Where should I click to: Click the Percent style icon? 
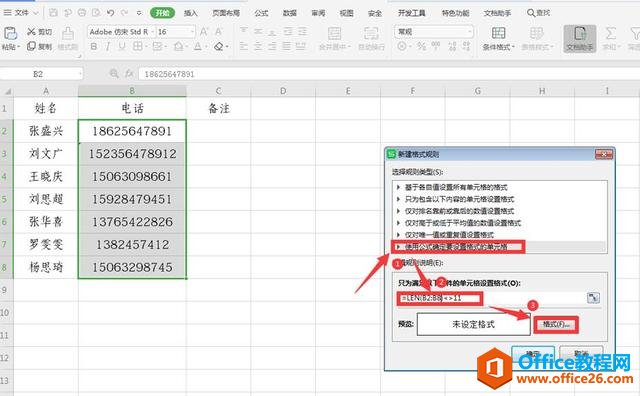[421, 46]
